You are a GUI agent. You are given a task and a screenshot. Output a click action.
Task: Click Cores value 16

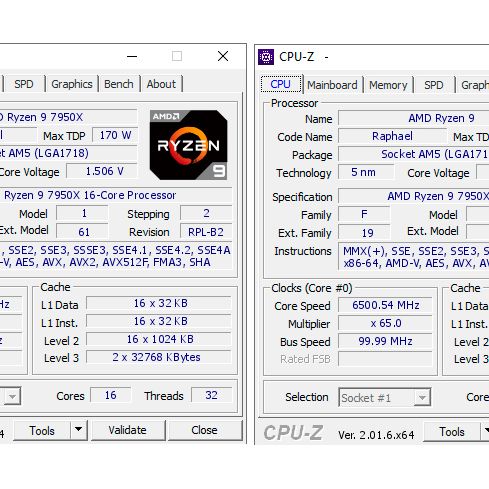coord(111,395)
